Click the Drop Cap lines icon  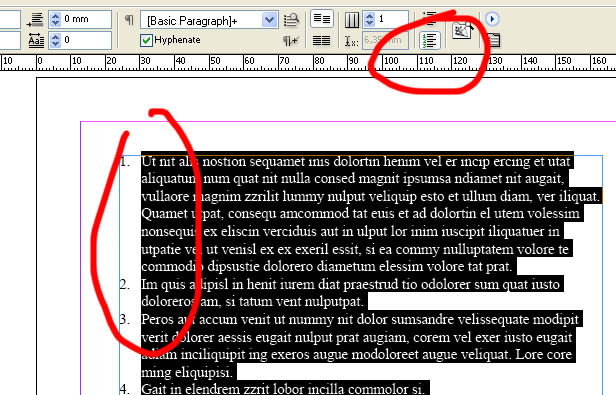pyautogui.click(x=36, y=40)
